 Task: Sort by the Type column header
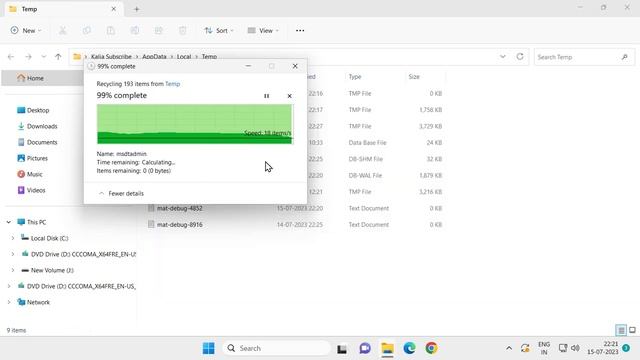355,77
